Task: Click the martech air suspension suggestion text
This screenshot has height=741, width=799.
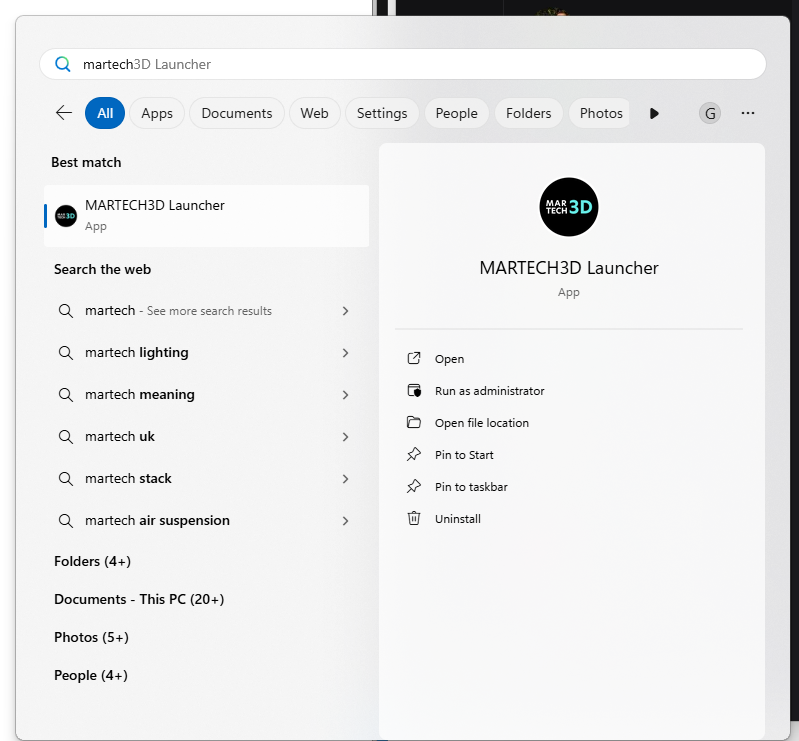Action: 157,520
